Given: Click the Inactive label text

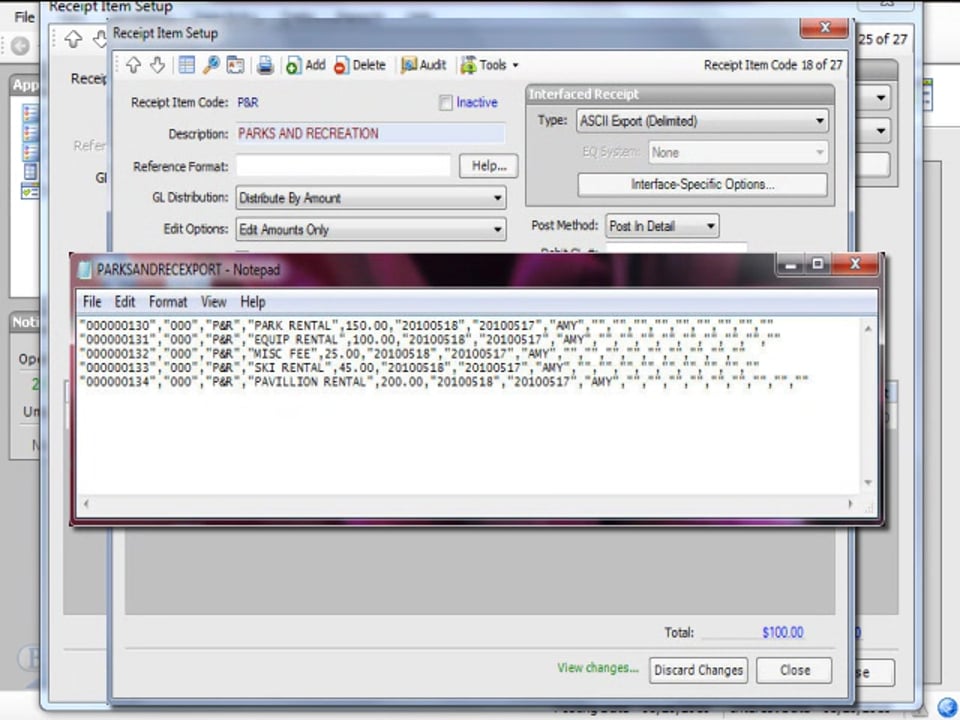Looking at the screenshot, I should [x=476, y=103].
